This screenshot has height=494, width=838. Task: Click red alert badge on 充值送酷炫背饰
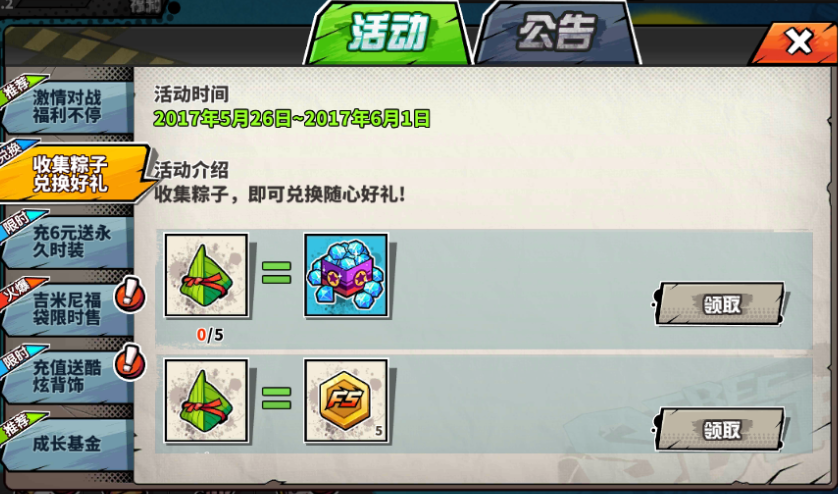tap(130, 362)
